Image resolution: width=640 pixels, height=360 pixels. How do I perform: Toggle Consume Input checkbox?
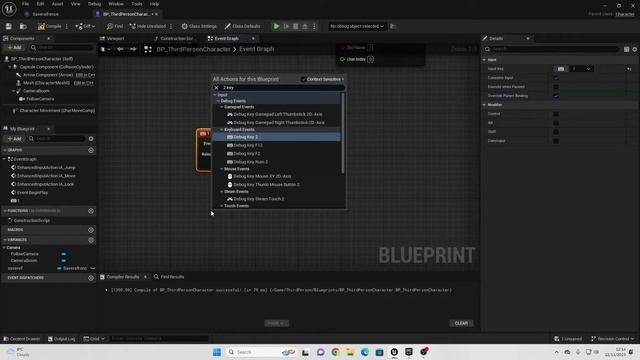click(x=556, y=78)
